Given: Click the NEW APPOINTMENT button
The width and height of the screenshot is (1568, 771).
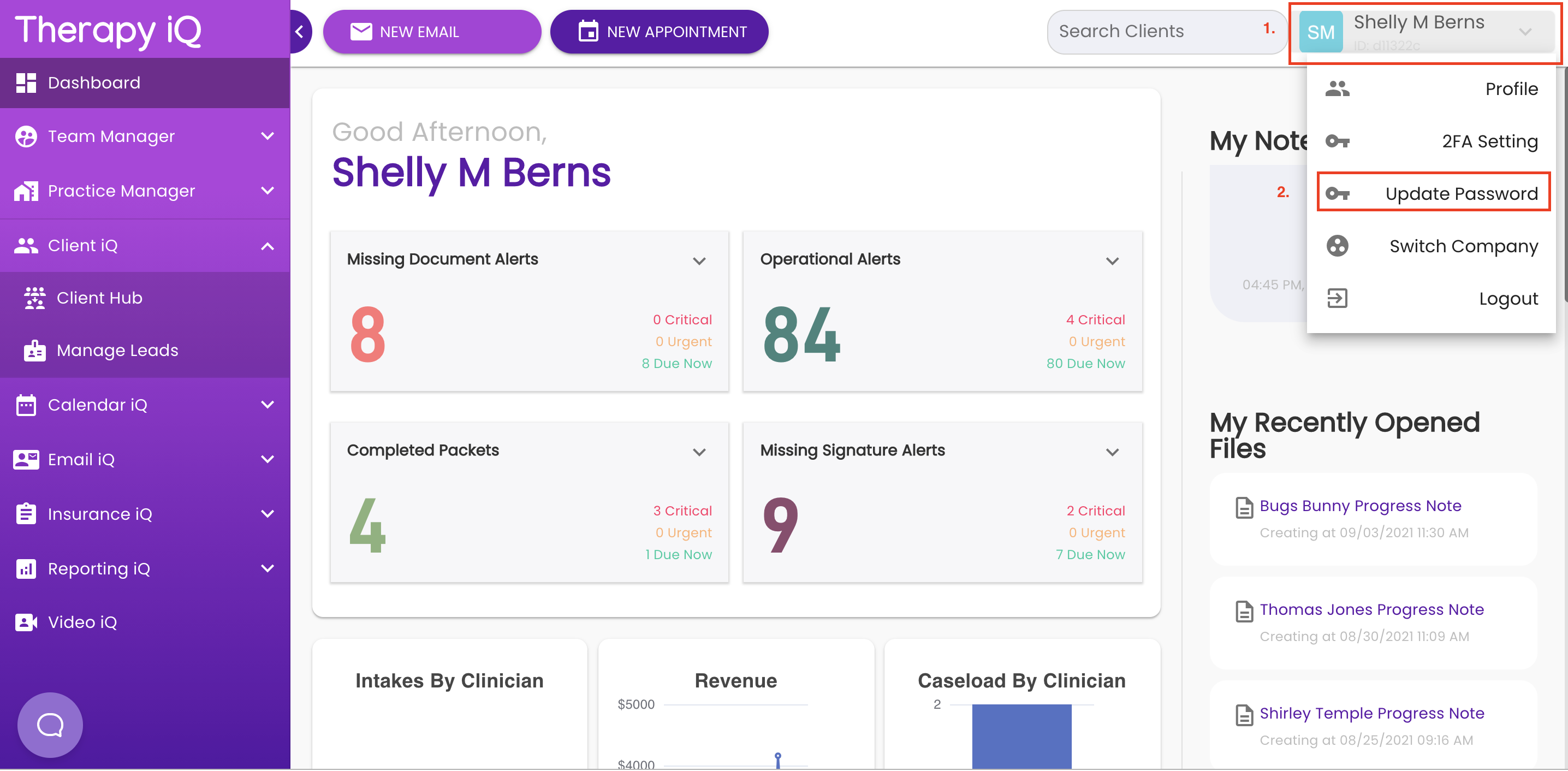Looking at the screenshot, I should 658,32.
